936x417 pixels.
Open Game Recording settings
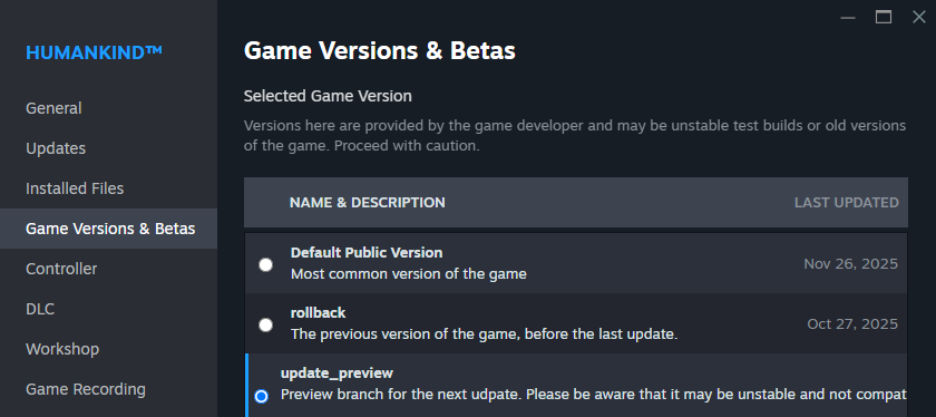coord(85,389)
